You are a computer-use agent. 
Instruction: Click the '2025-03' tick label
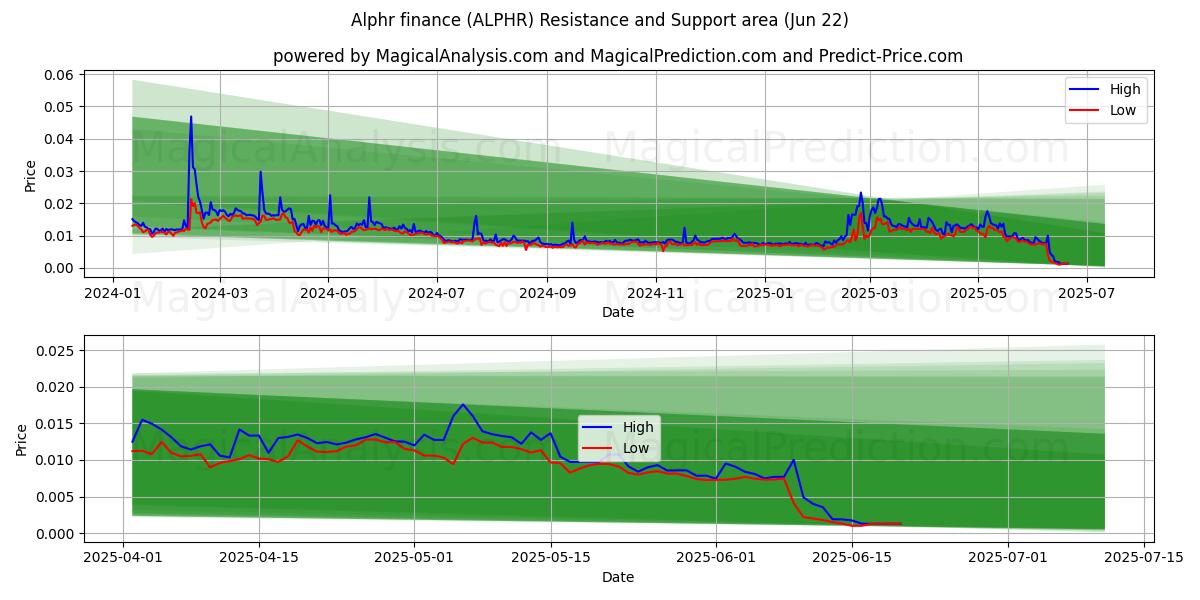870,293
